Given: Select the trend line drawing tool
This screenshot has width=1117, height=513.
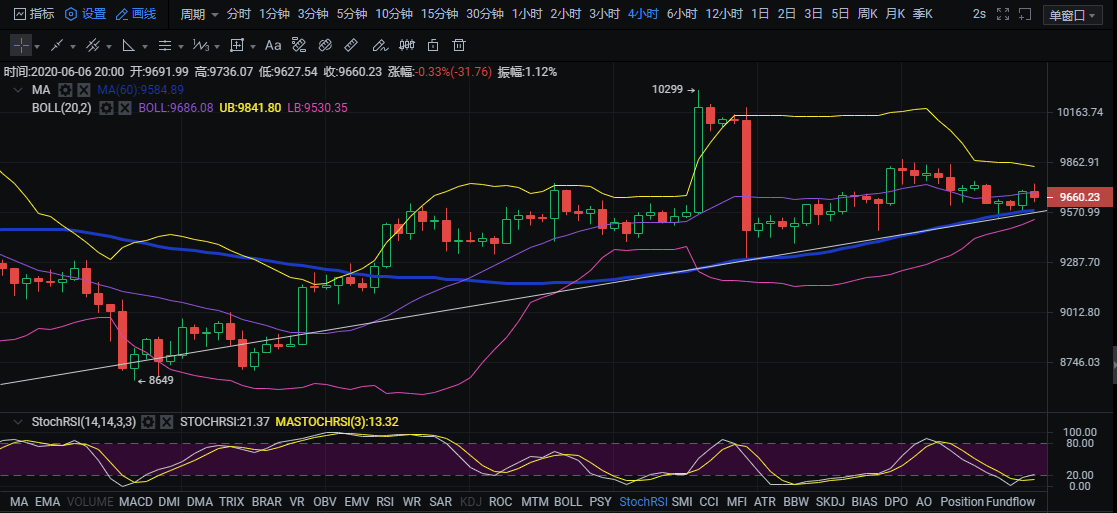Looking at the screenshot, I should 57,46.
